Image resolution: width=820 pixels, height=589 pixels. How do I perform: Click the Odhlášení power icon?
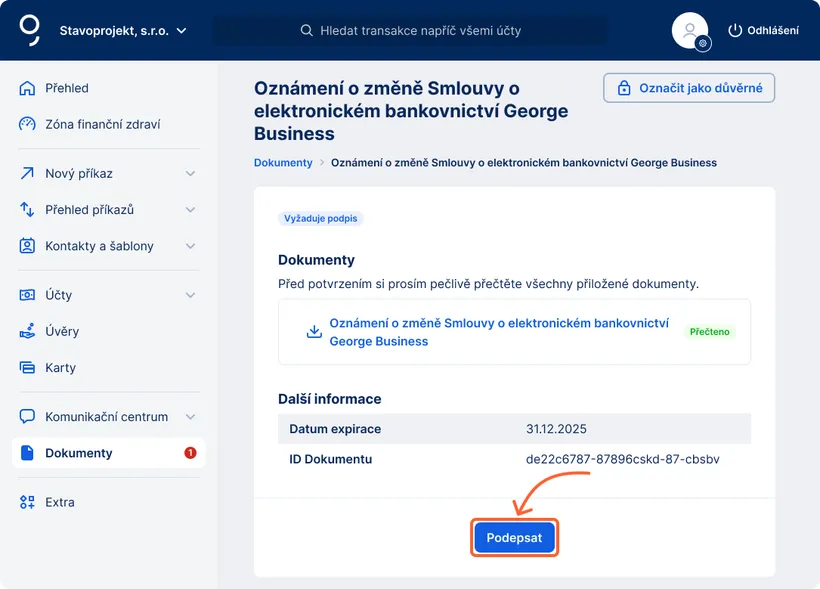point(735,30)
